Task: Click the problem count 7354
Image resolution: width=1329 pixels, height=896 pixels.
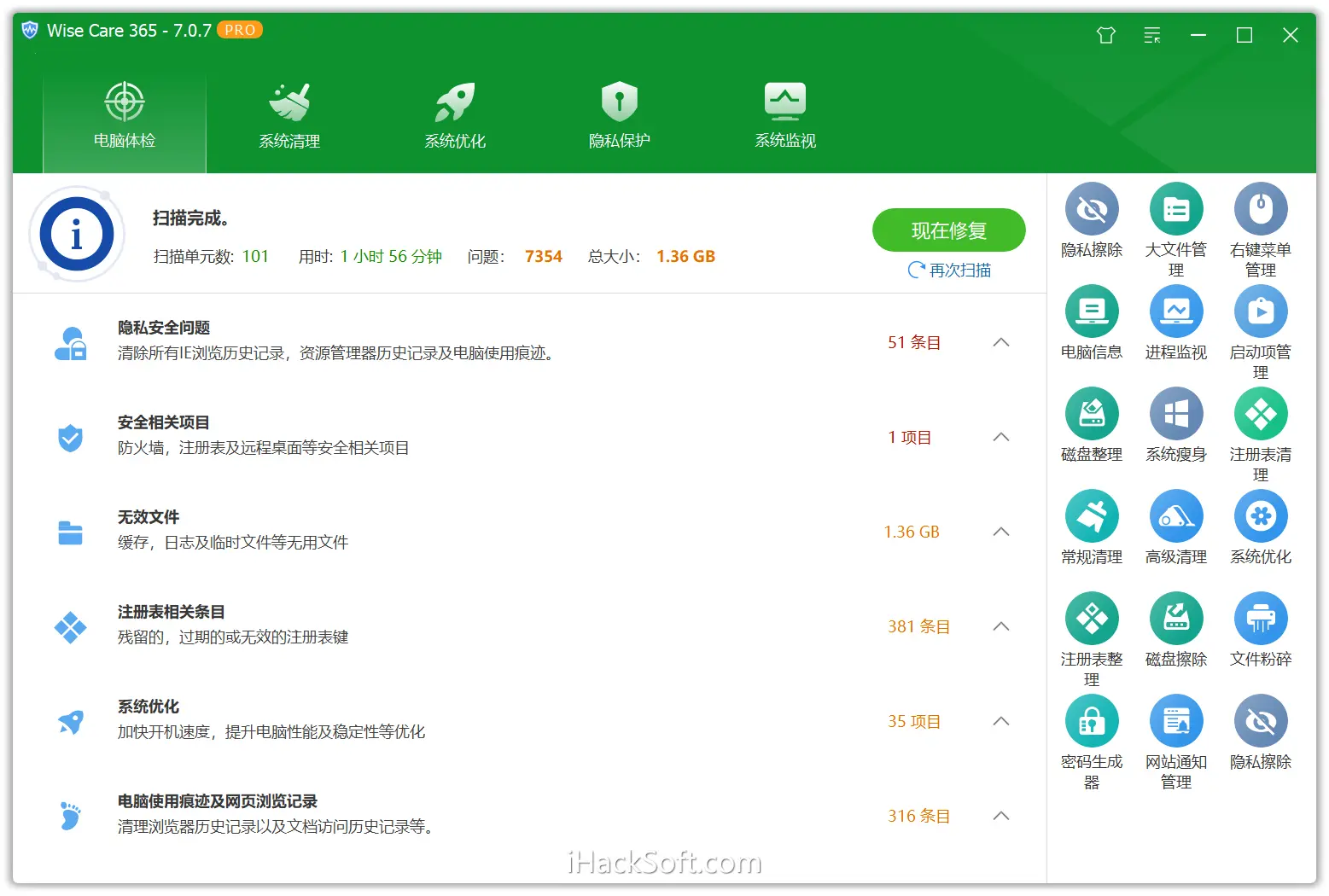Action: tap(544, 256)
